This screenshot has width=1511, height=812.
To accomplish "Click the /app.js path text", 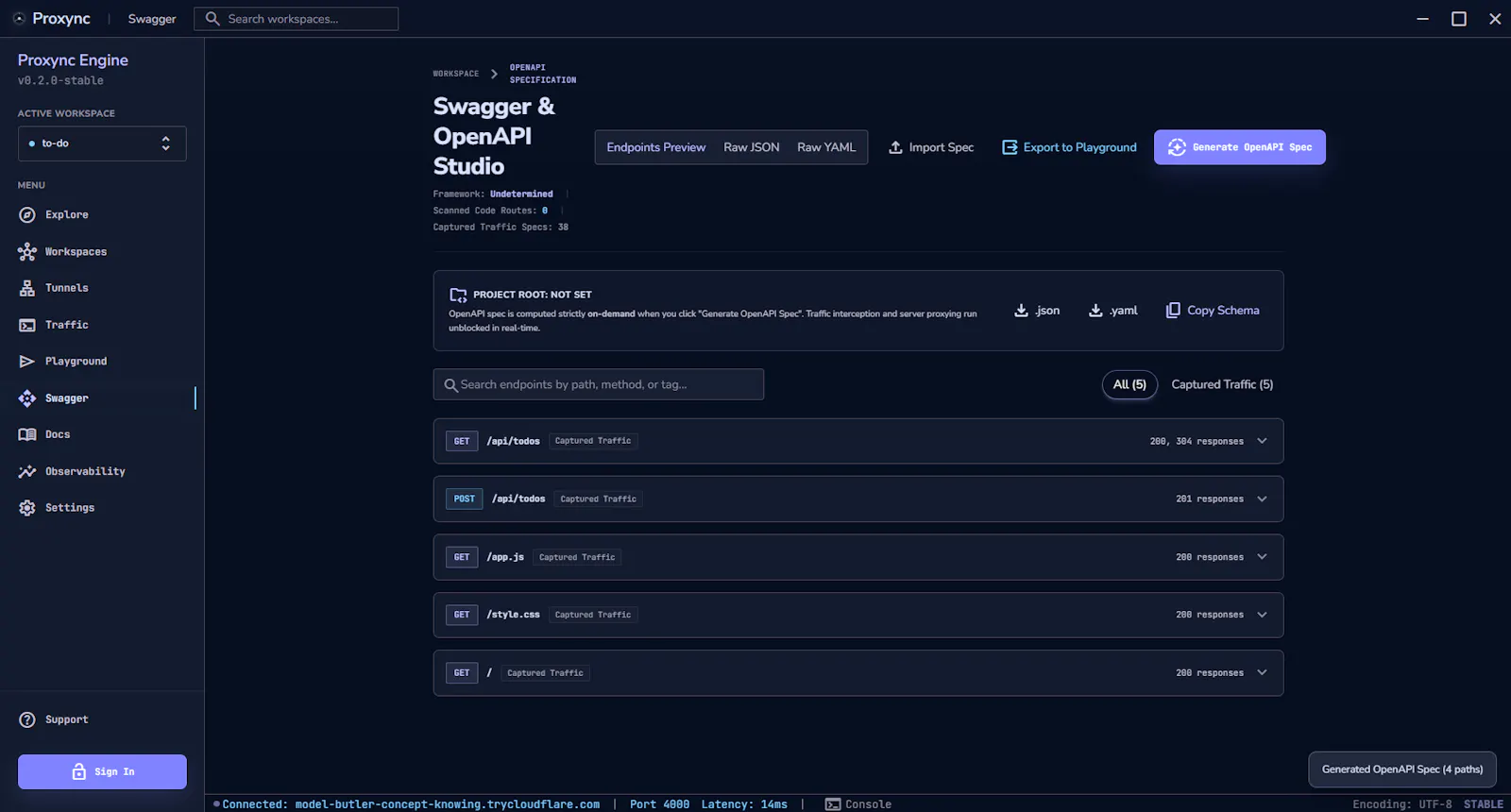I will click(x=505, y=557).
